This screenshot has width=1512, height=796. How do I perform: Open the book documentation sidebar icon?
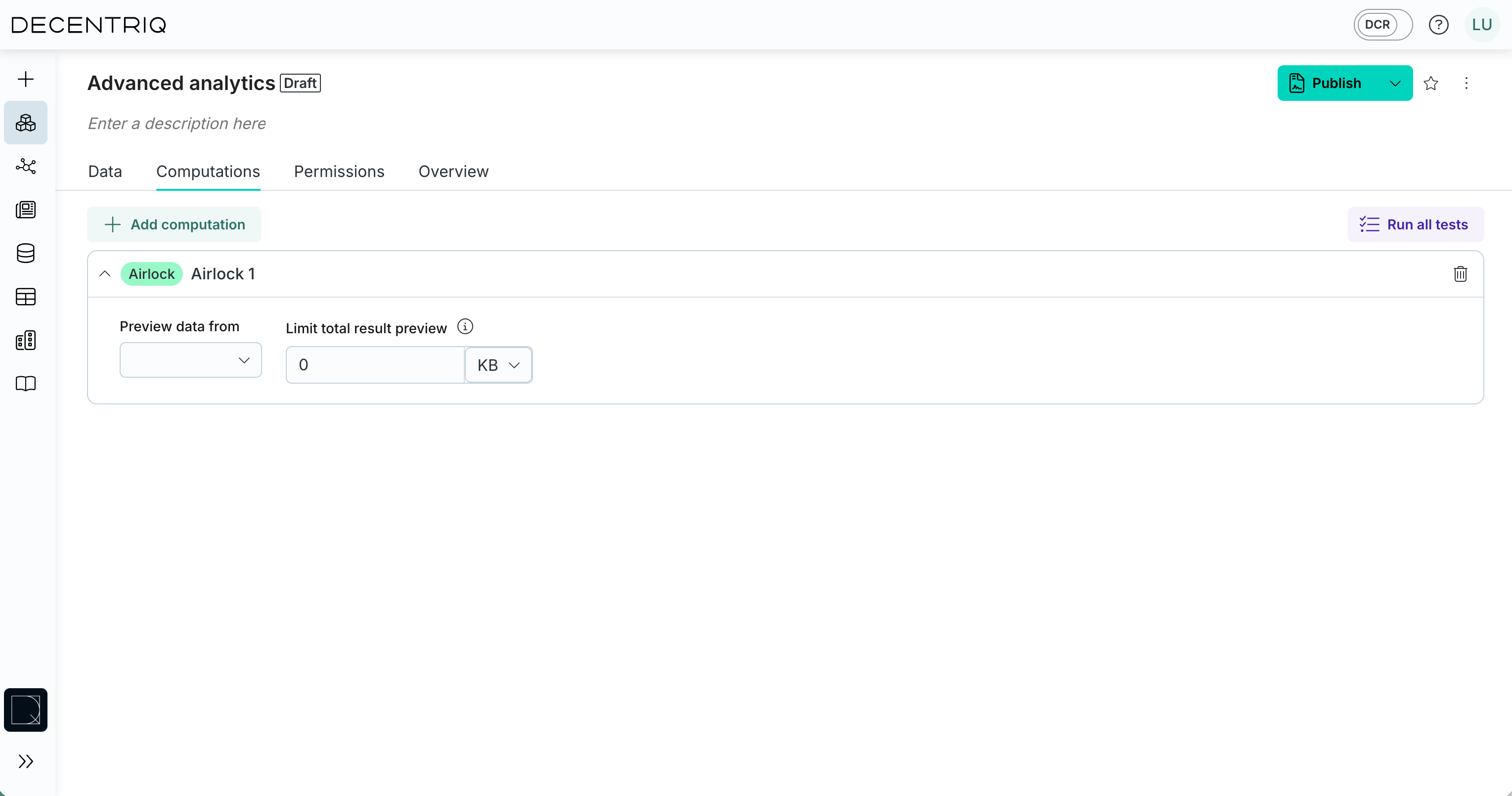click(25, 384)
